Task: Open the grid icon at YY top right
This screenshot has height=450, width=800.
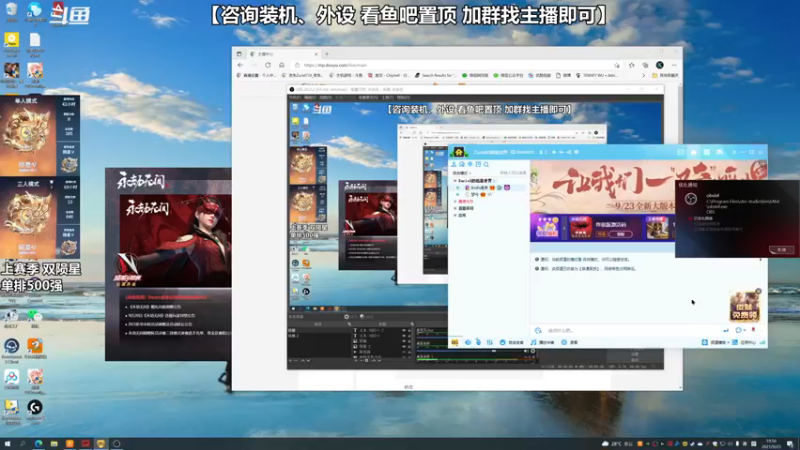Action: 707,152
